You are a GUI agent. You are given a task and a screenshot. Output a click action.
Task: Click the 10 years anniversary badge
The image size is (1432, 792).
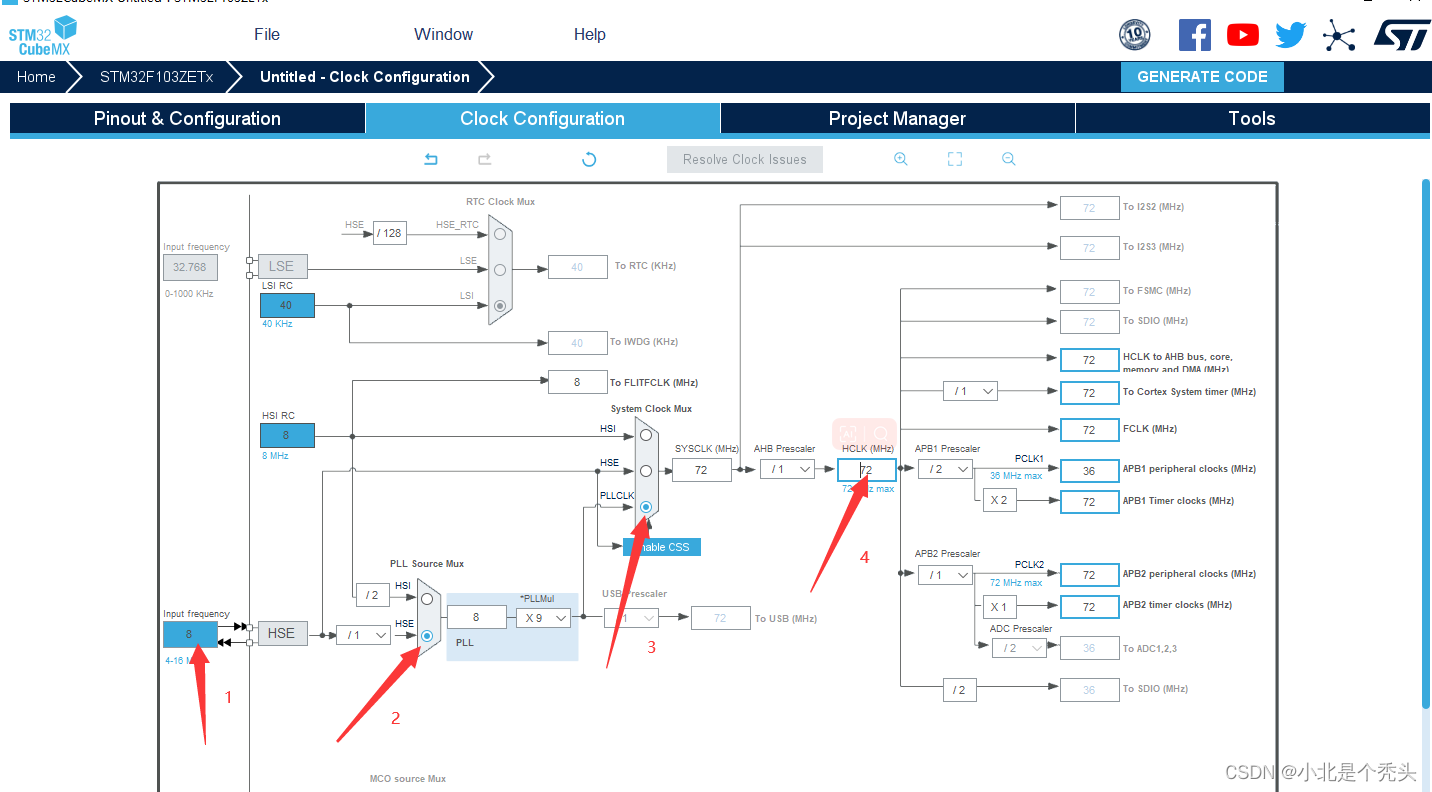pos(1134,35)
